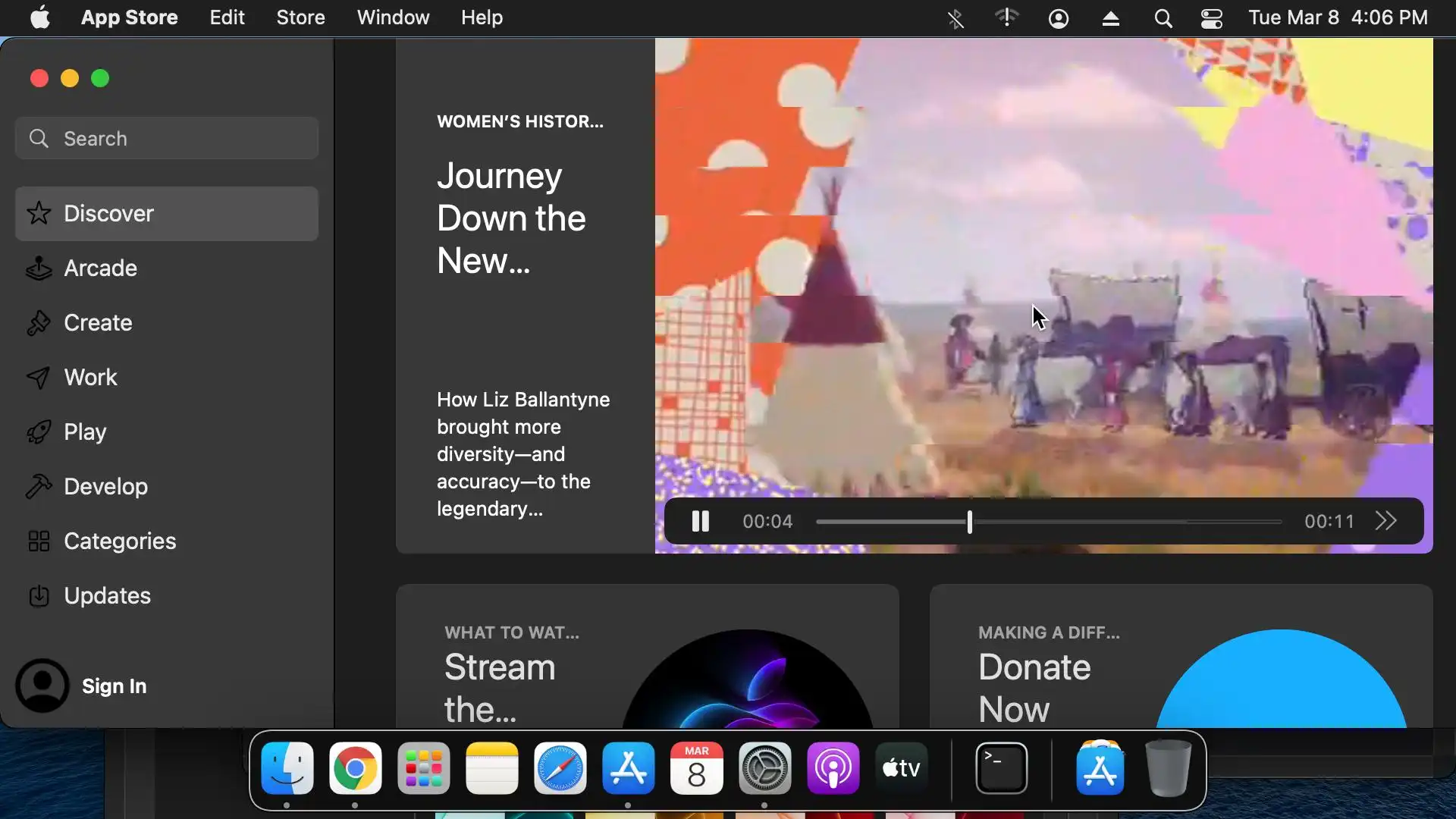The width and height of the screenshot is (1456, 819).
Task: Click the Play rocket icon
Action: (39, 432)
